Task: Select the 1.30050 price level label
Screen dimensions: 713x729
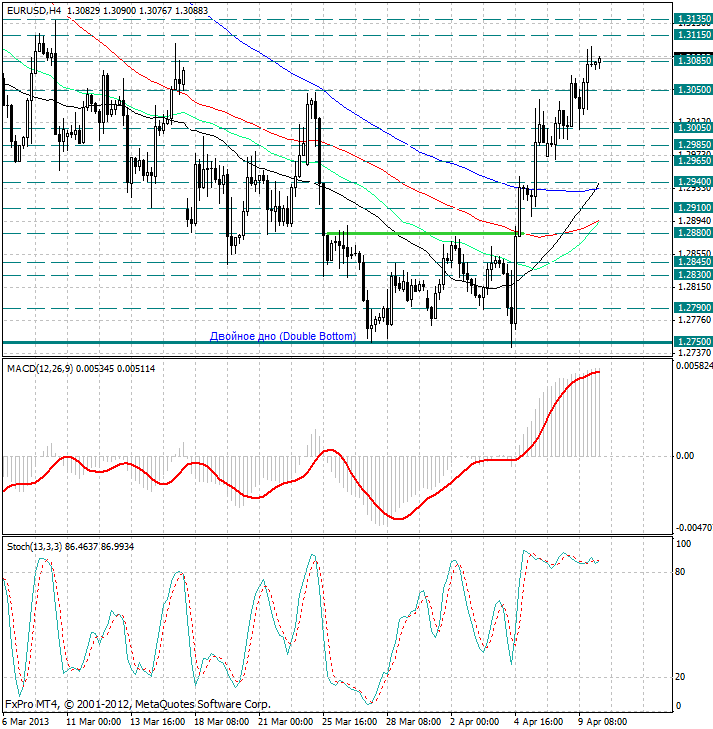Action: [x=693, y=128]
